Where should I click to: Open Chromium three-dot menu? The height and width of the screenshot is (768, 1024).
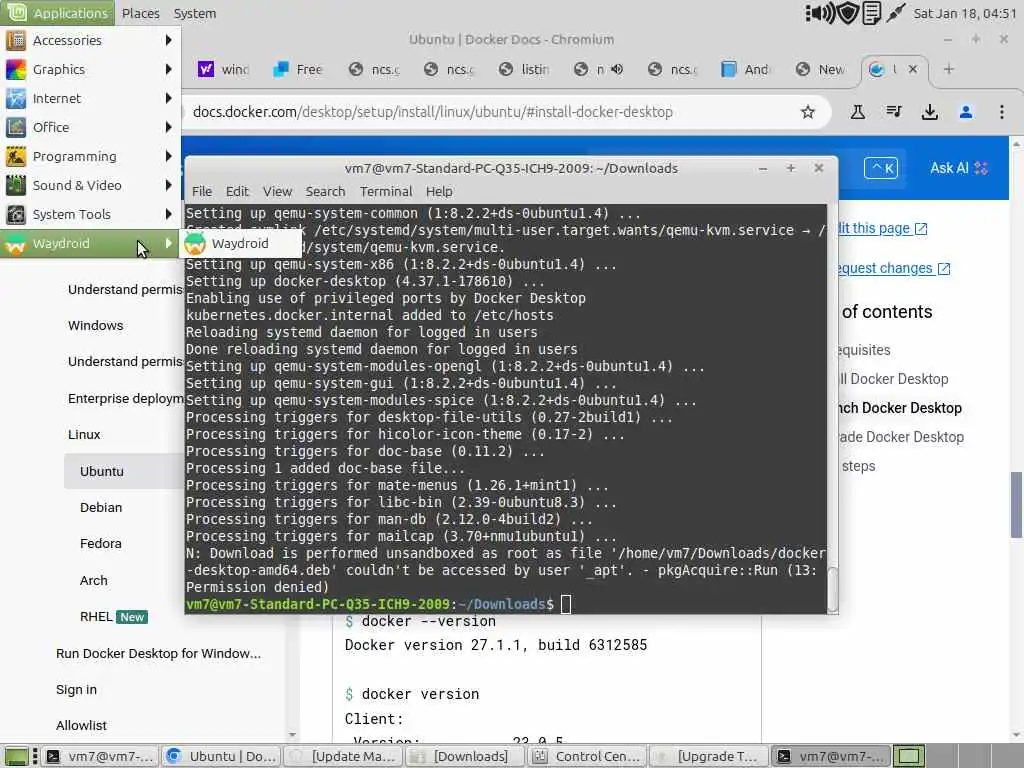1002,112
